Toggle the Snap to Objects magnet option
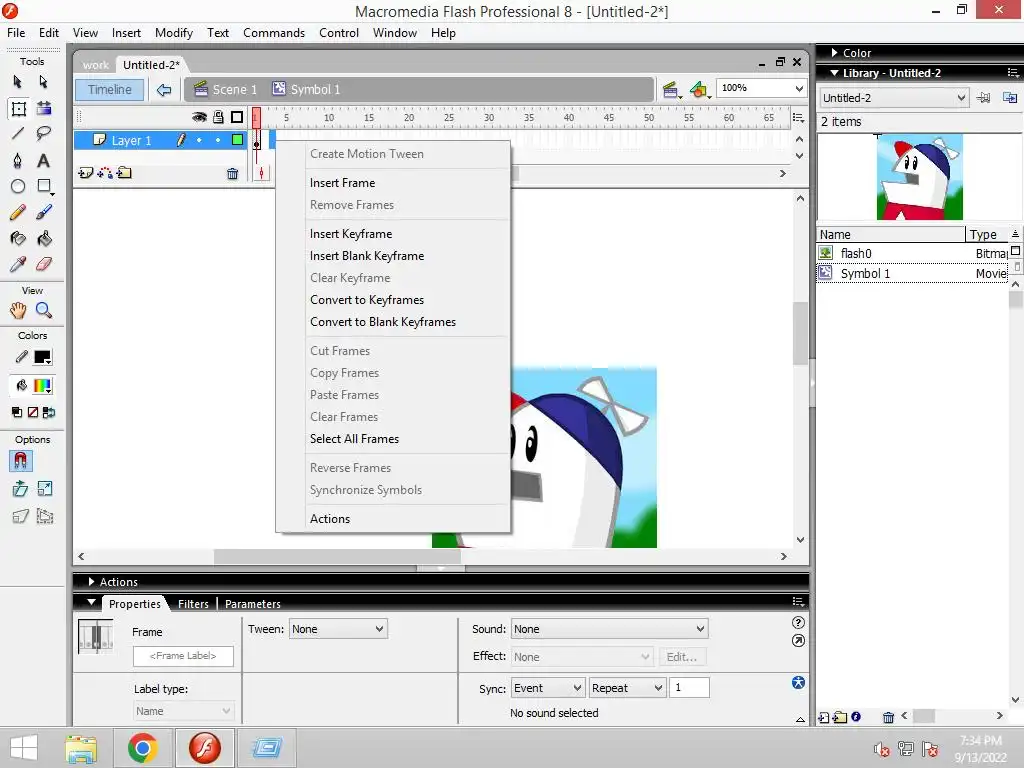Viewport: 1024px width, 768px height. [x=20, y=461]
